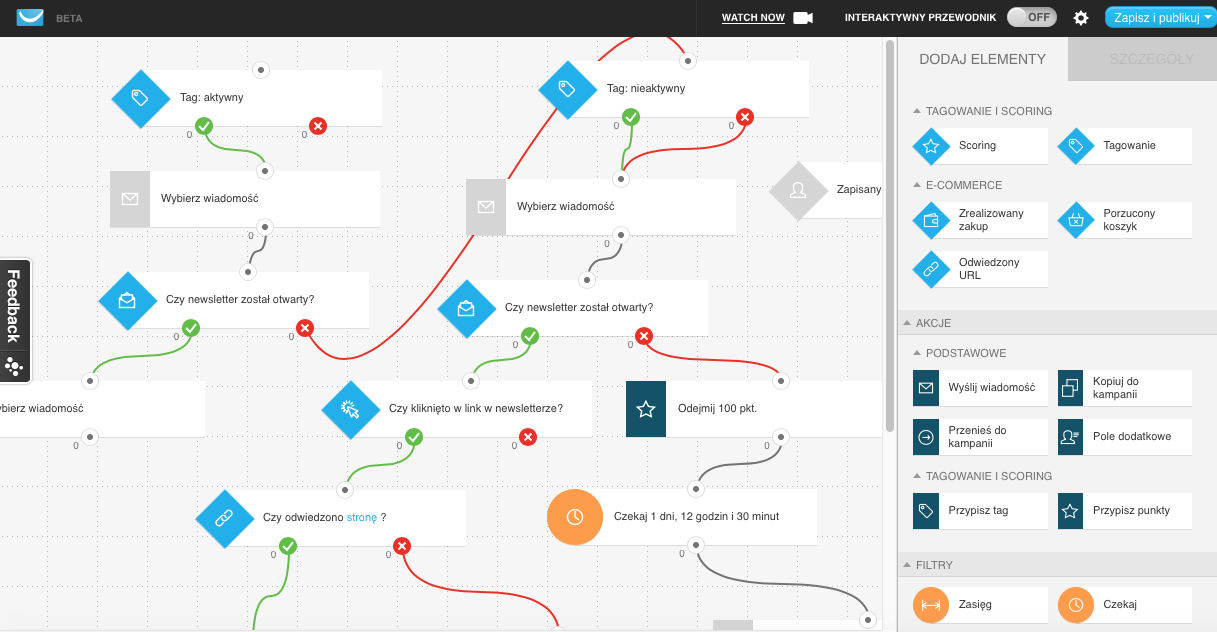The image size is (1217, 632).
Task: Click the Wyślij wiadomość envelope icon
Action: [x=926, y=388]
